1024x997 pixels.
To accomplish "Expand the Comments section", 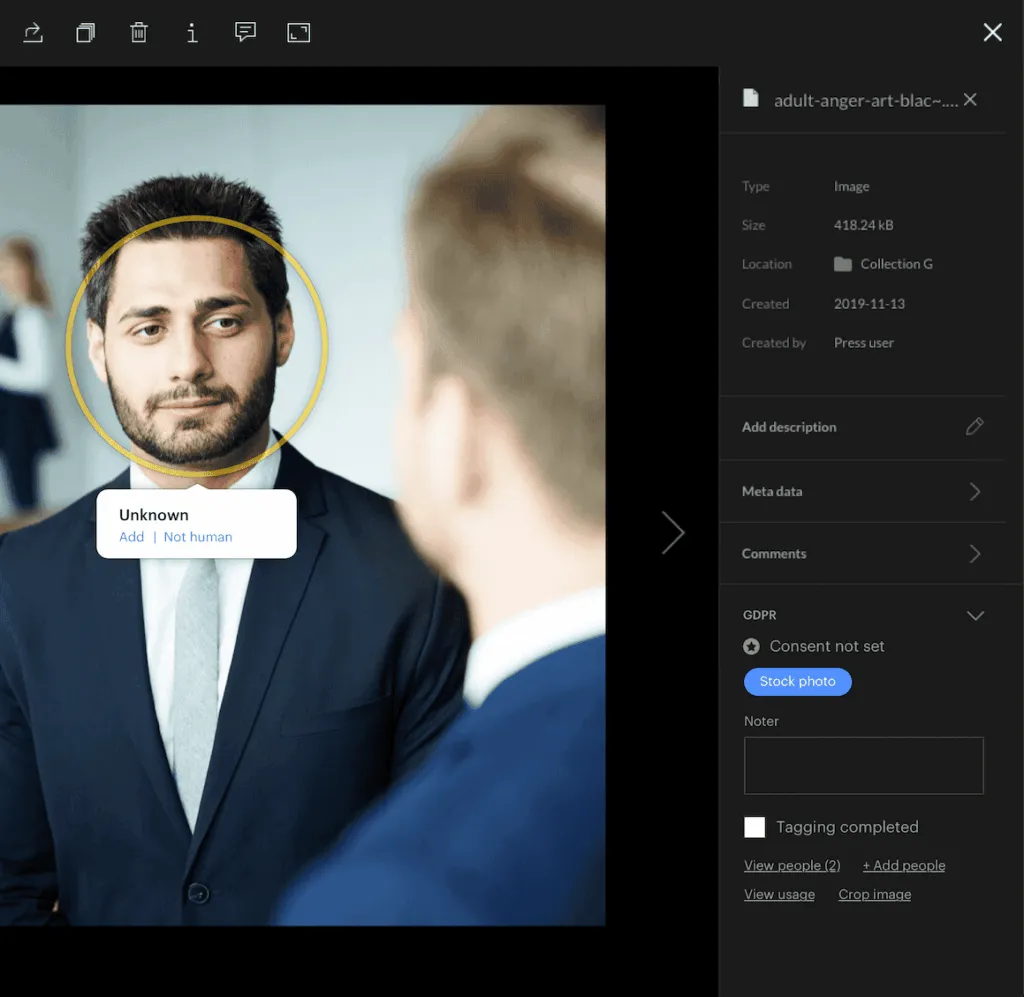I will (x=862, y=554).
